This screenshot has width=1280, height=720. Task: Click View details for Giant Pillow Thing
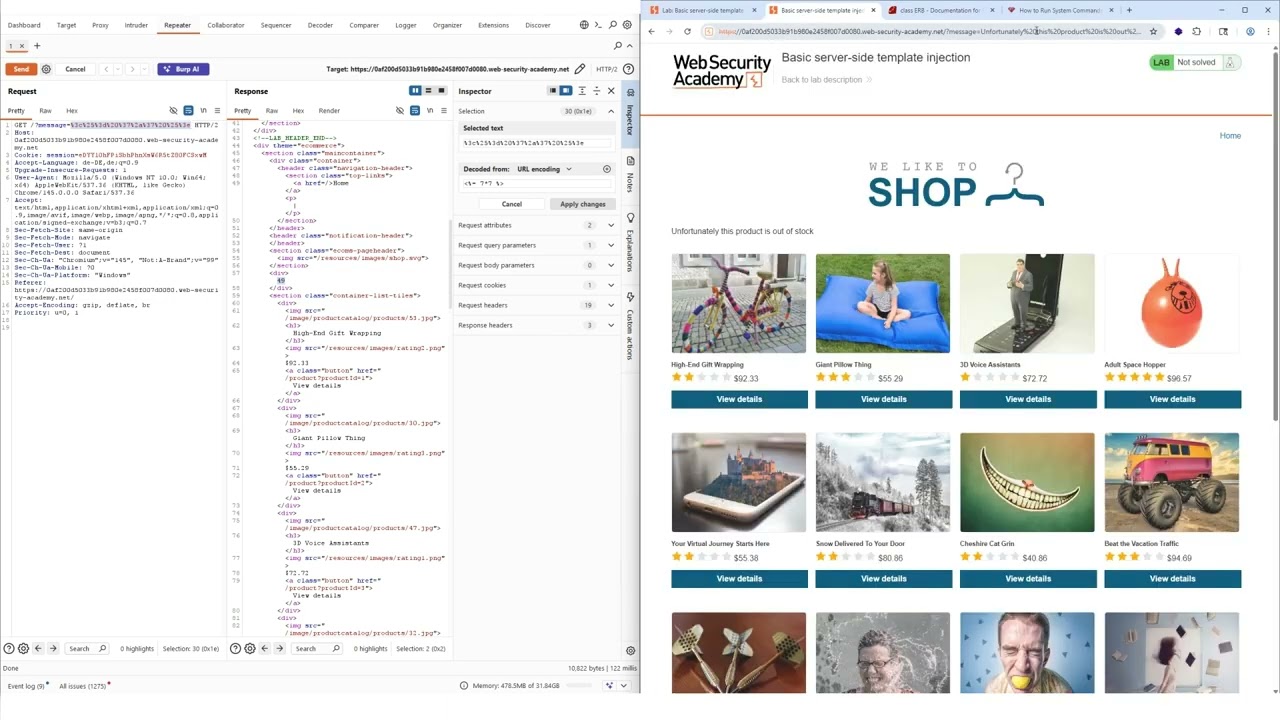pyautogui.click(x=883, y=399)
